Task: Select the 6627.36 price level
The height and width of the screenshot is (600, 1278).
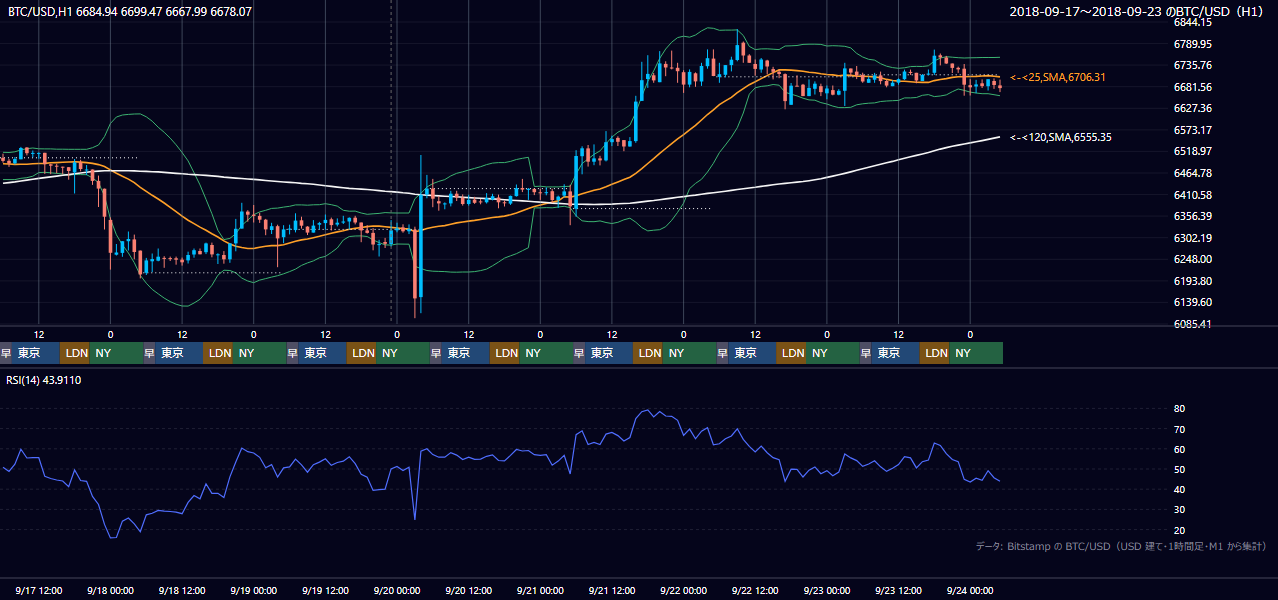Action: click(1193, 108)
